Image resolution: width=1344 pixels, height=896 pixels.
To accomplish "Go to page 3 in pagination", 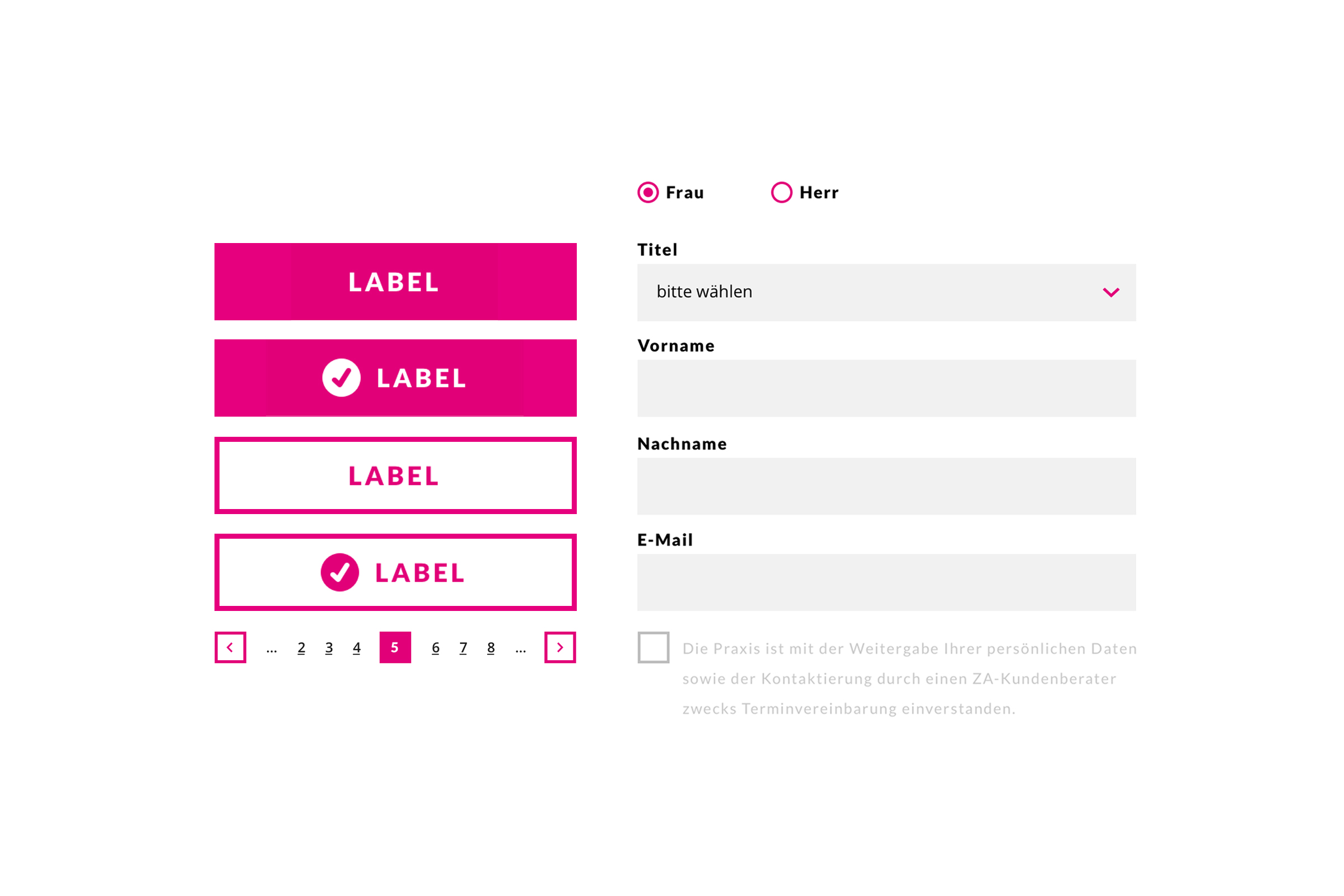I will [x=329, y=647].
